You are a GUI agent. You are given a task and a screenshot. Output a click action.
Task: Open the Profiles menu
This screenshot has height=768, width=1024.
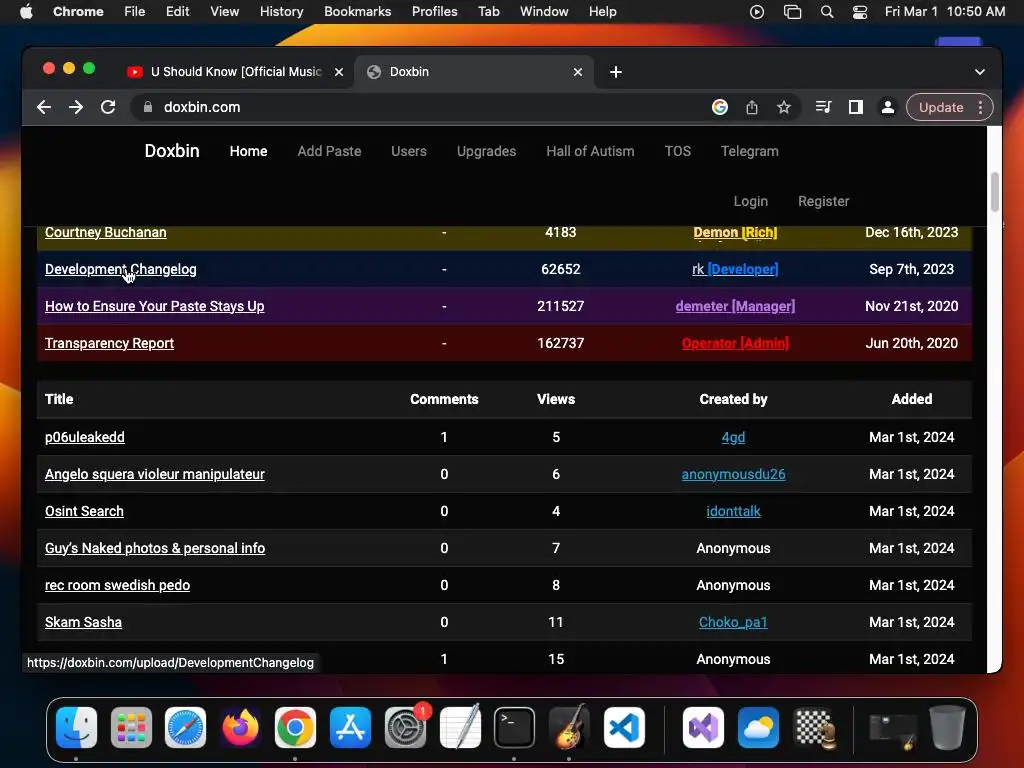[x=434, y=11]
